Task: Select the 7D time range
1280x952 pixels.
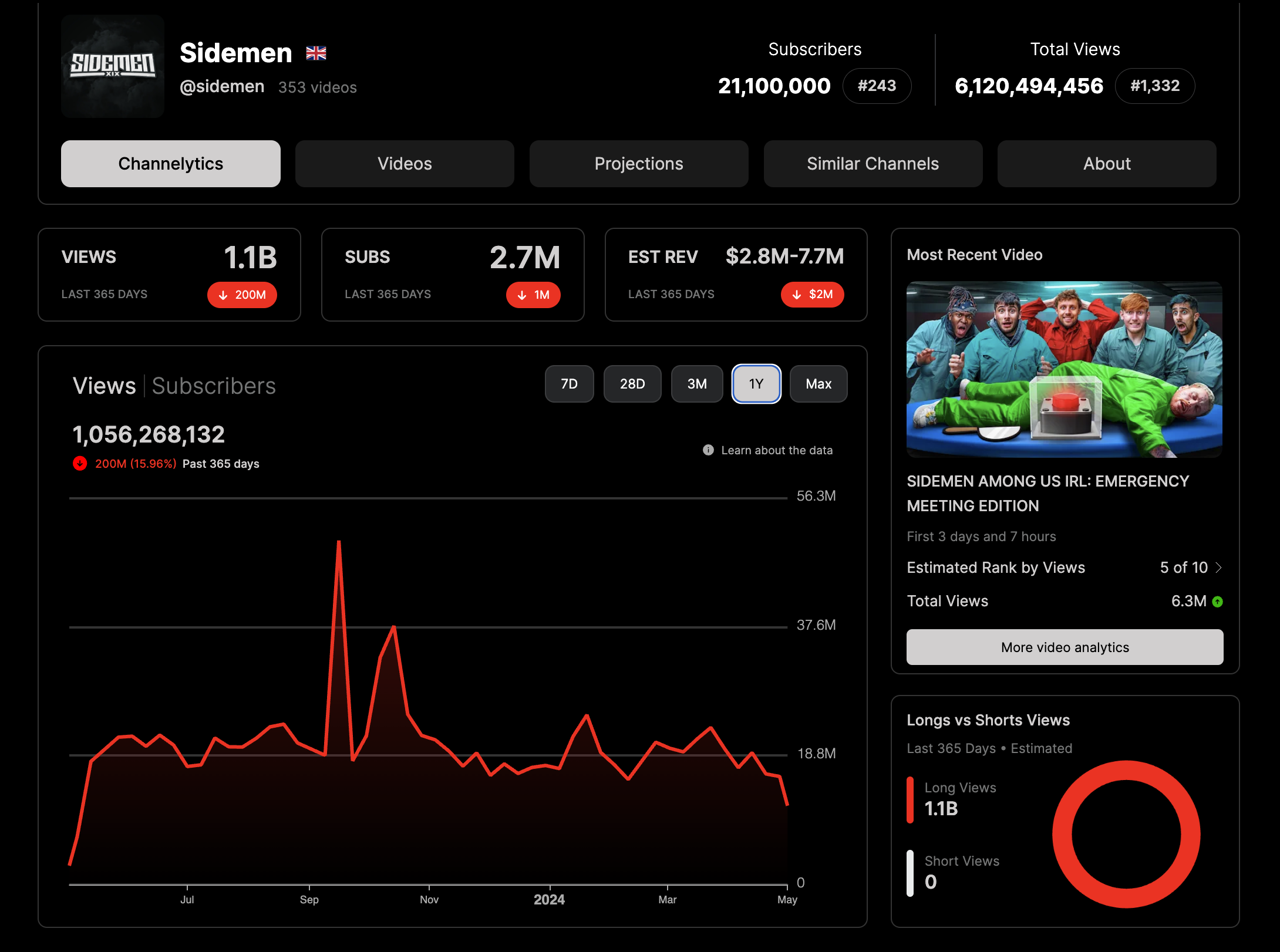Action: pyautogui.click(x=569, y=384)
